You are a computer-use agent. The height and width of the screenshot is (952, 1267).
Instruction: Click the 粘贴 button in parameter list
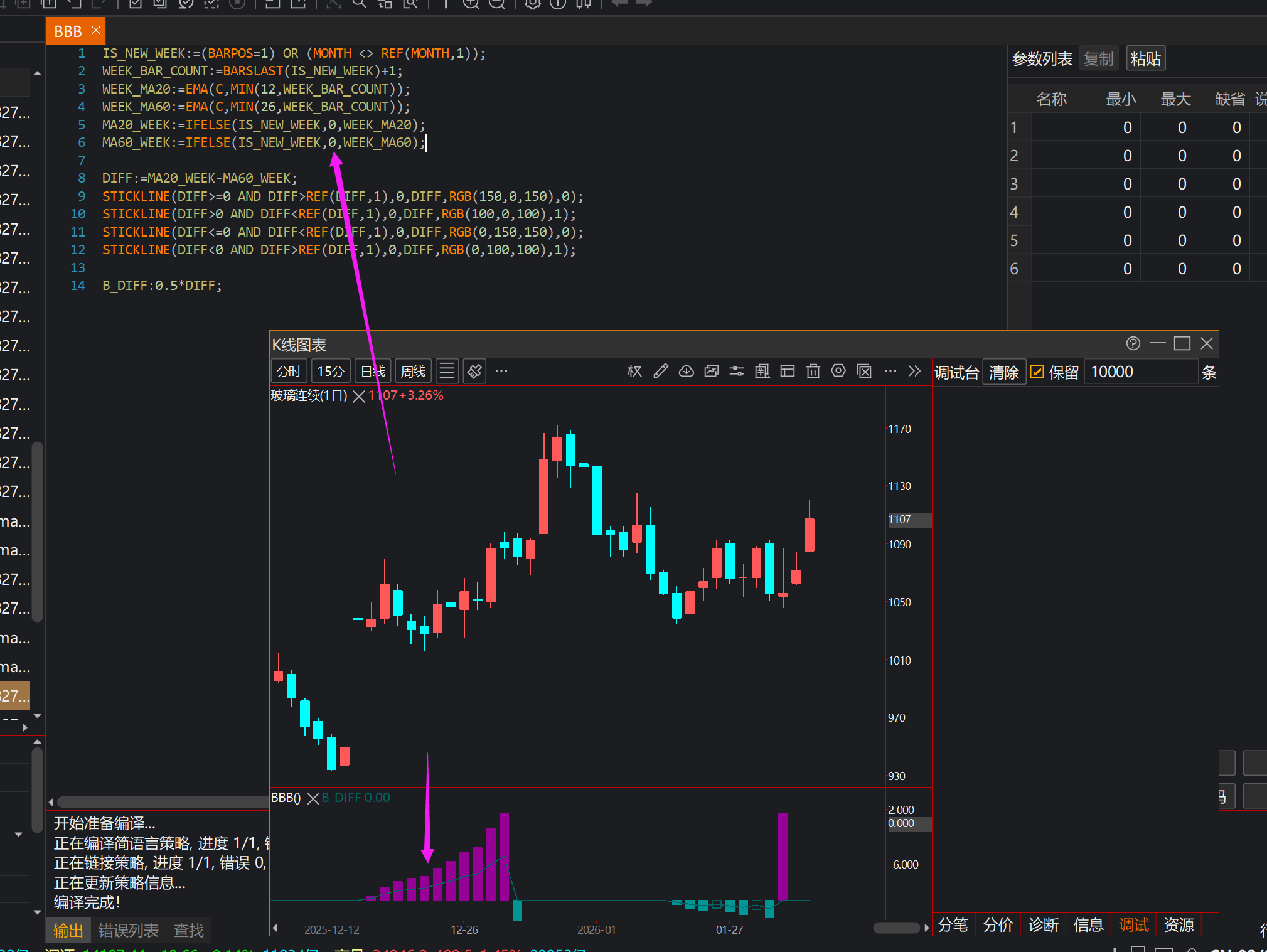(1145, 59)
